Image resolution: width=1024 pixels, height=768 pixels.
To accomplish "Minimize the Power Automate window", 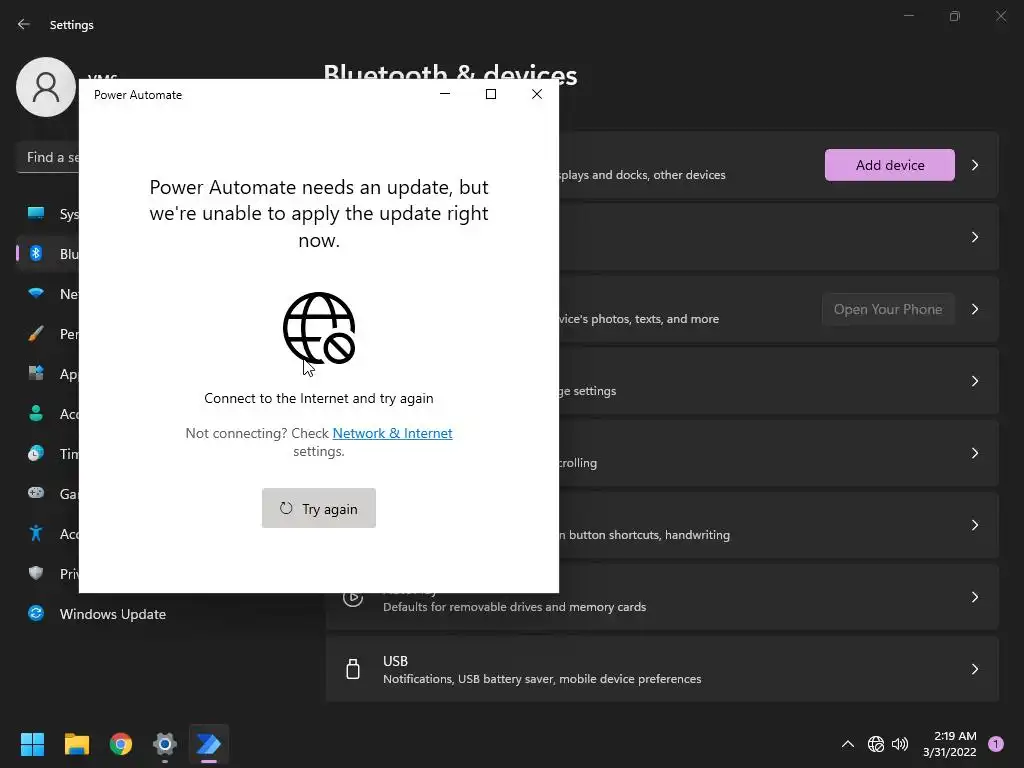I will (x=445, y=94).
